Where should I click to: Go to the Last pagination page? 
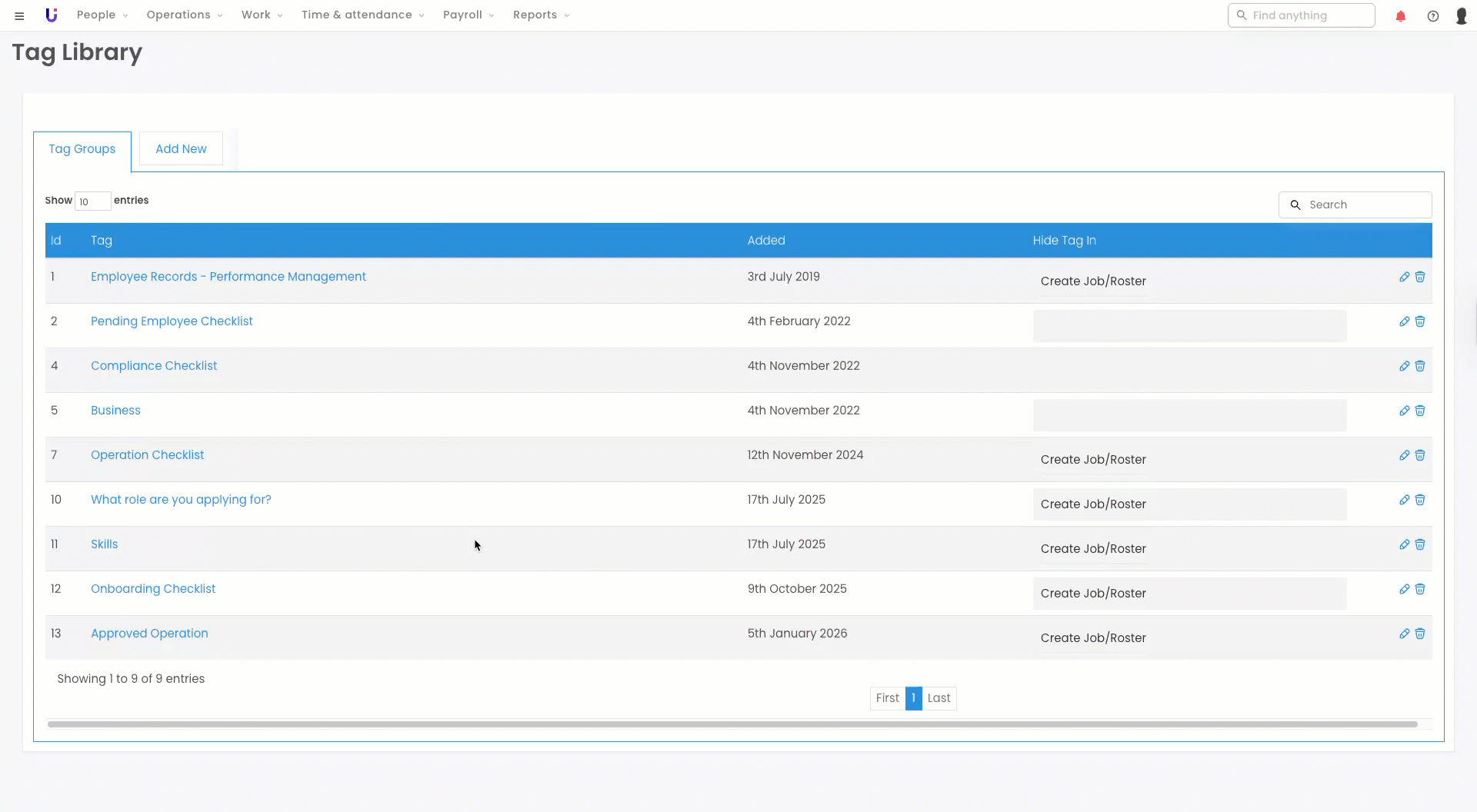[939, 698]
